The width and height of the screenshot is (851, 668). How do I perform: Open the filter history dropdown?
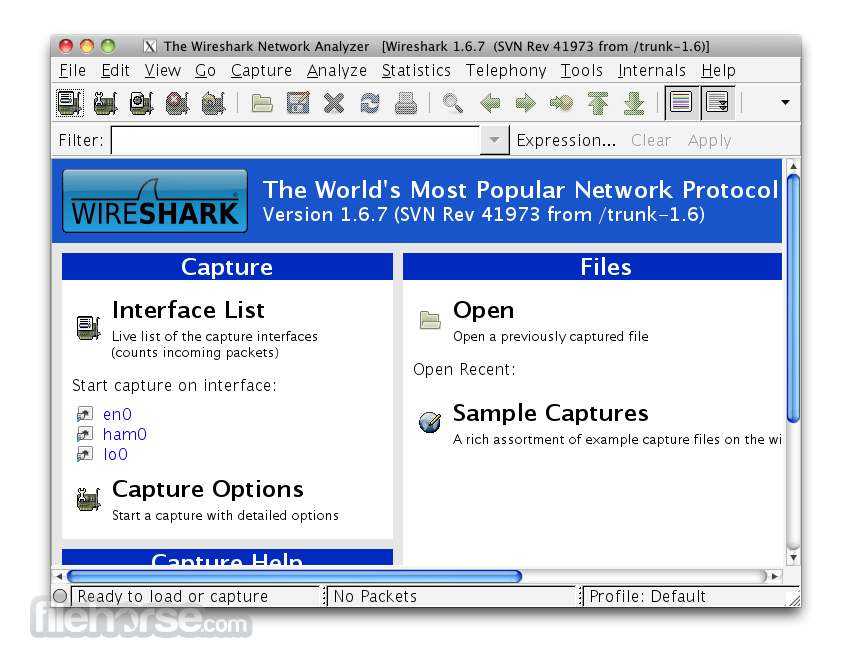494,140
